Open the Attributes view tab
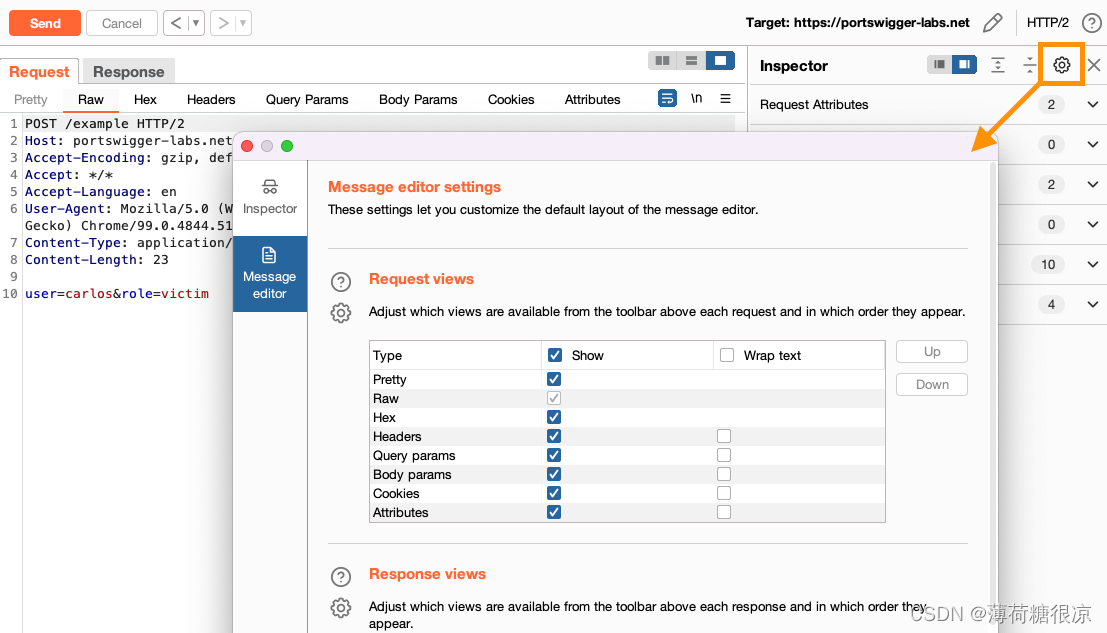Screen dimensions: 1107x633 coord(592,100)
